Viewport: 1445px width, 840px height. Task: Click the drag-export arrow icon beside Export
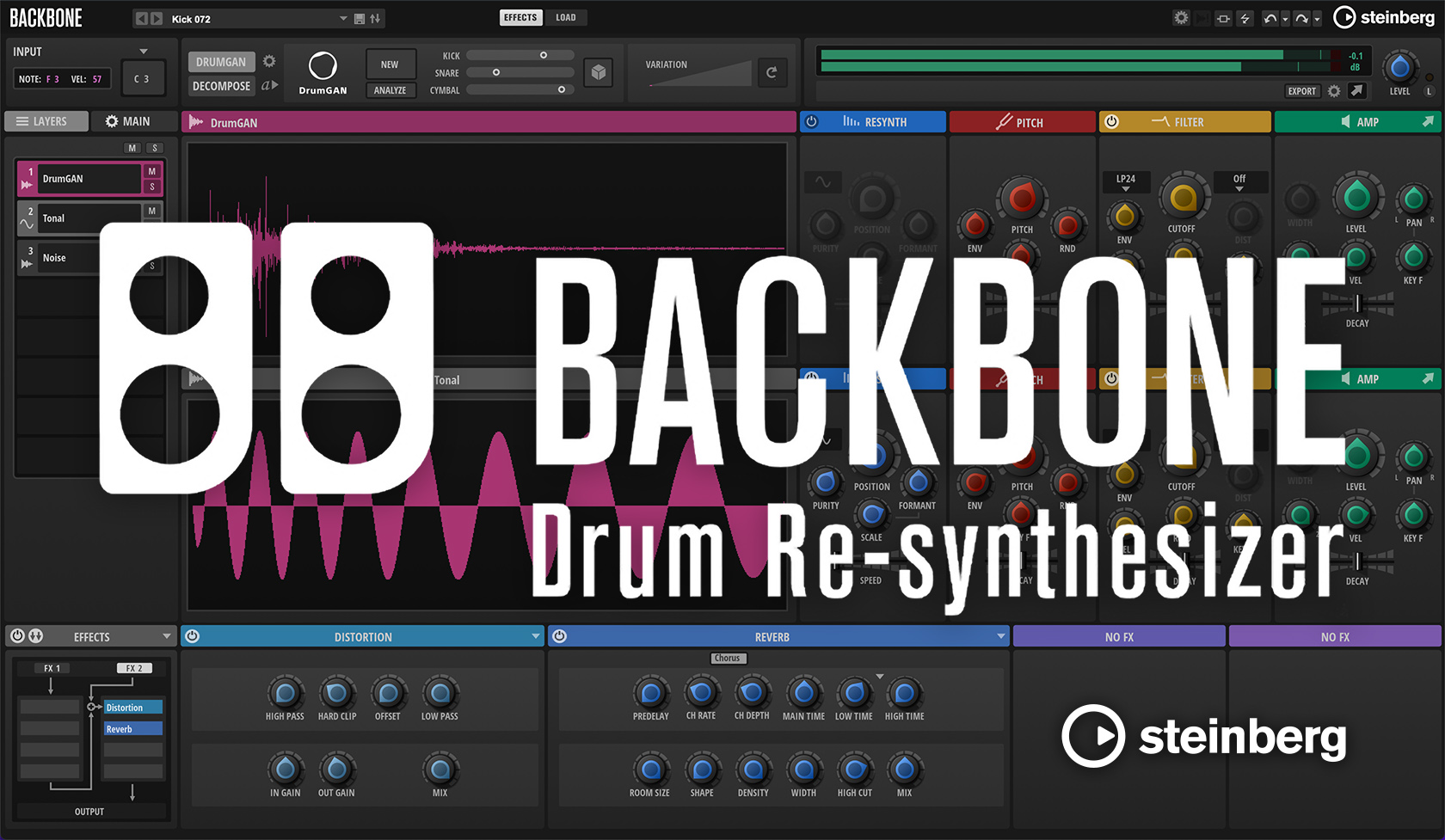click(x=1356, y=90)
